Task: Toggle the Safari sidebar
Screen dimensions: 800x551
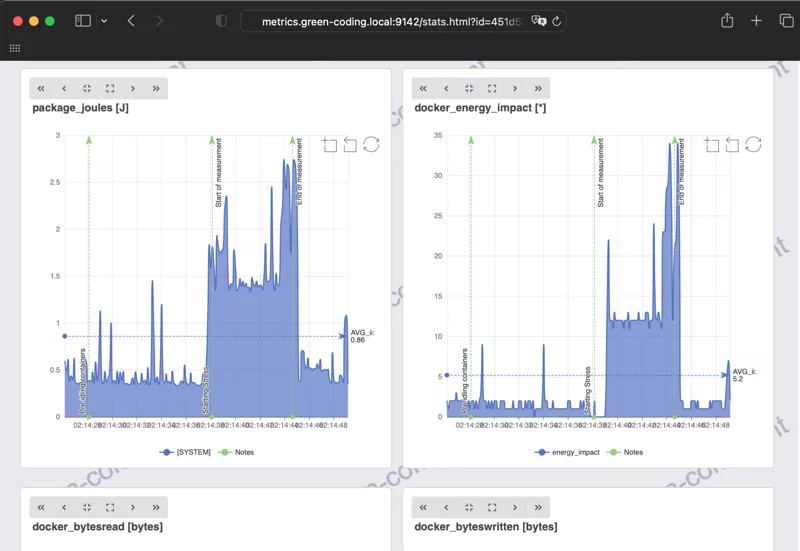Action: [83, 21]
